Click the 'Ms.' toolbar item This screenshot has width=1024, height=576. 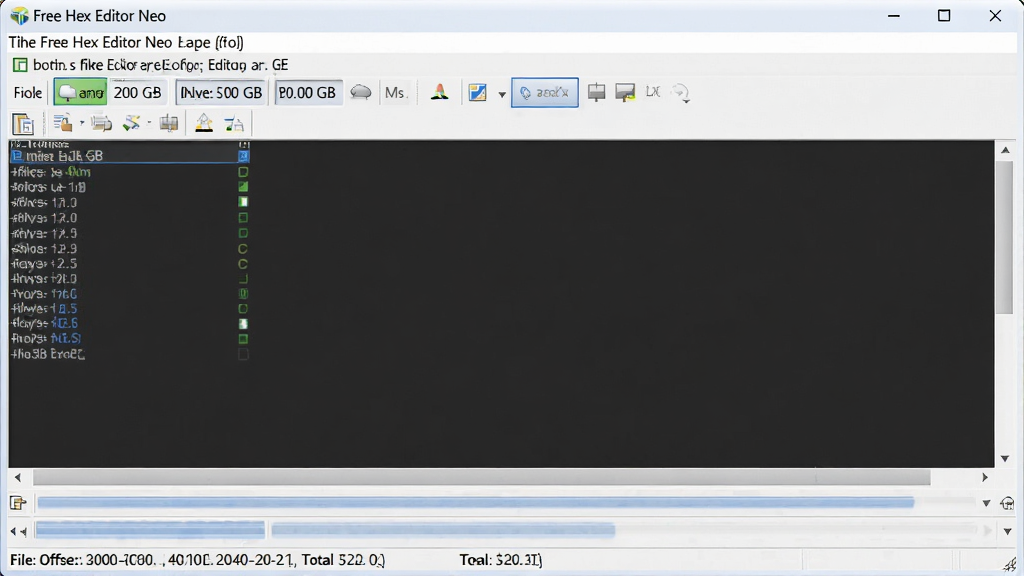[x=395, y=93]
